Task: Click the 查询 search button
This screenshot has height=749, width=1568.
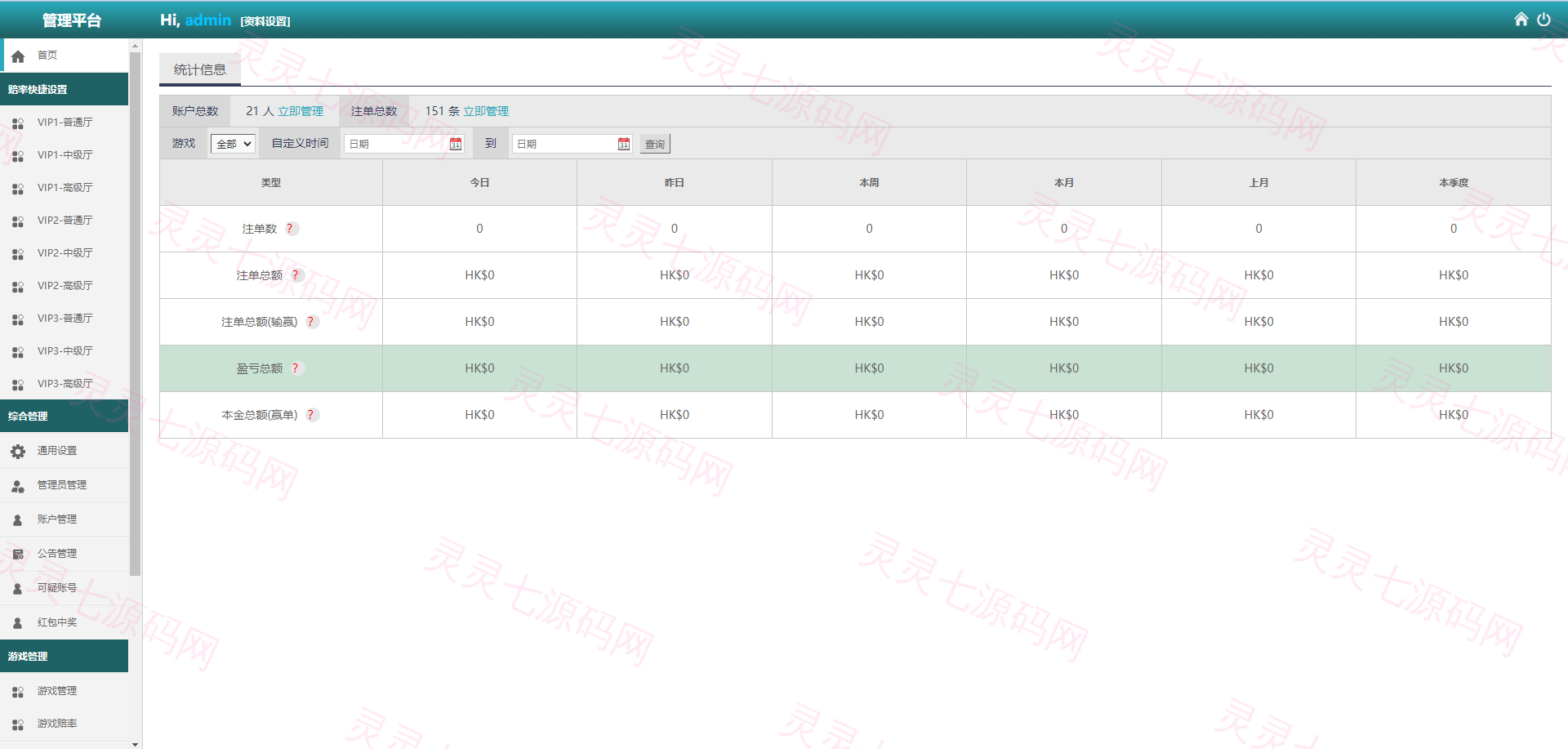Action: [x=655, y=144]
